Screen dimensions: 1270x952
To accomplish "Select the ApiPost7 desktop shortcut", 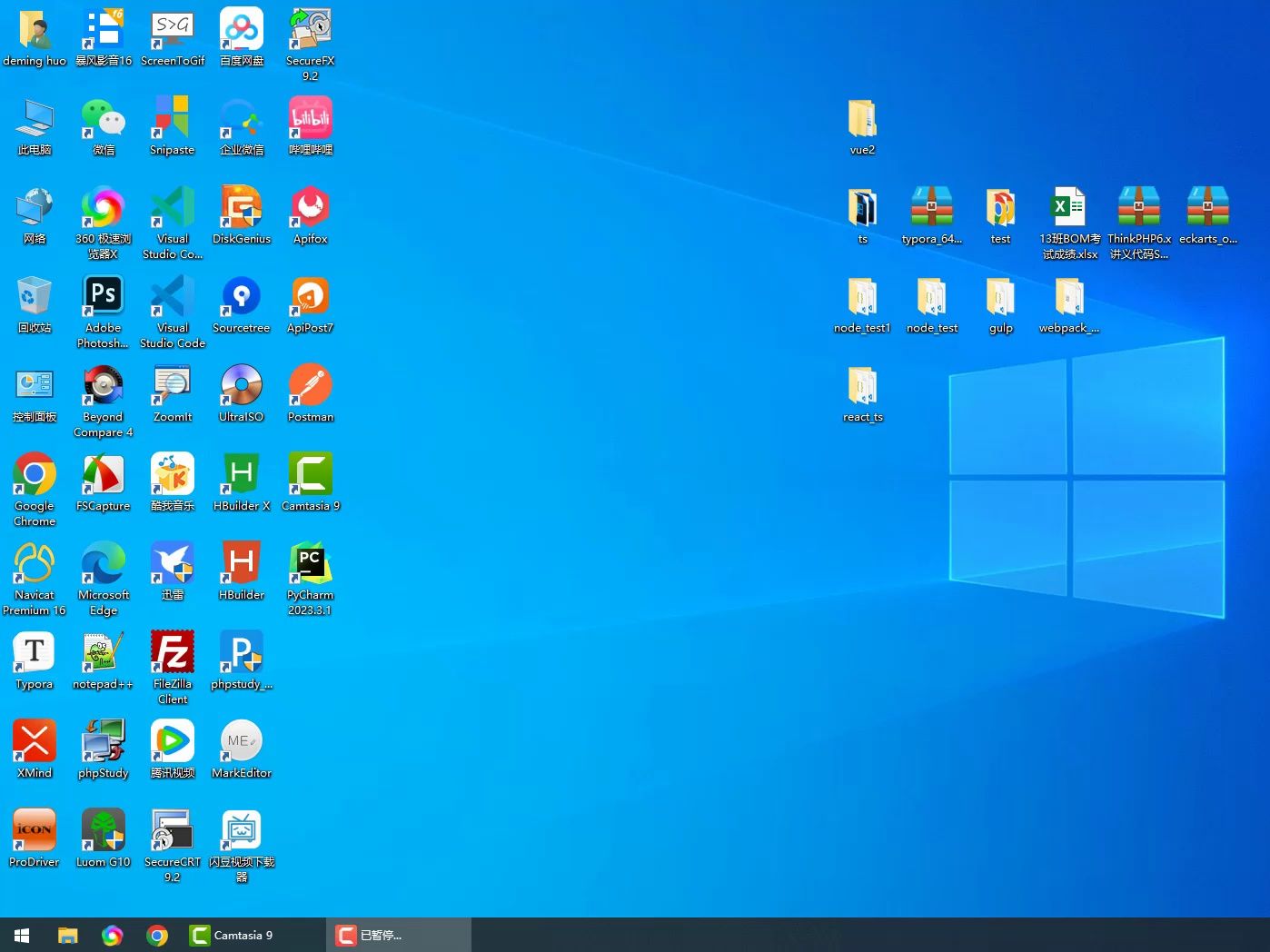I will coord(311,305).
